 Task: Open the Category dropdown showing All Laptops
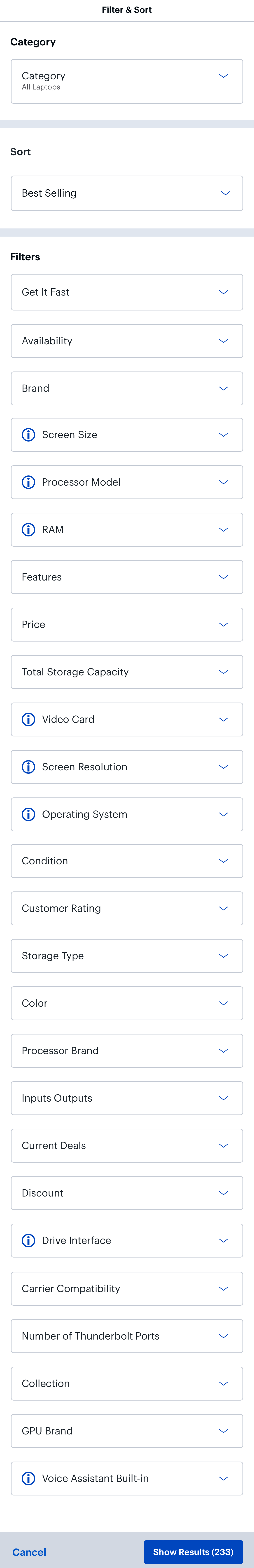[126, 80]
